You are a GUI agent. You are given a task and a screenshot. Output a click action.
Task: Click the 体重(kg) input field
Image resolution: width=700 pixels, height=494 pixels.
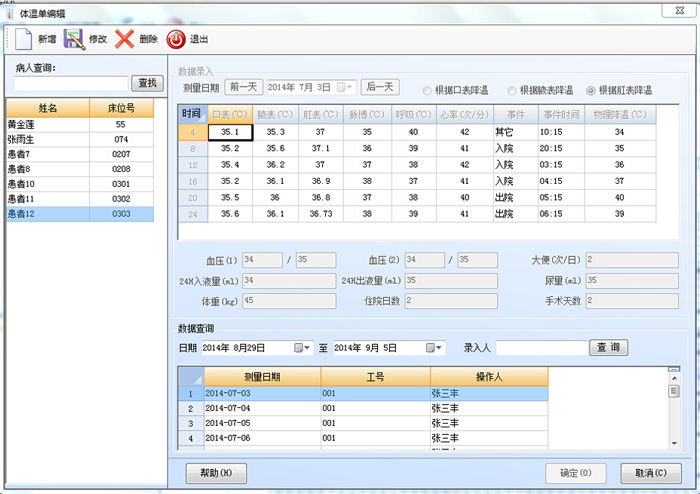tap(289, 301)
